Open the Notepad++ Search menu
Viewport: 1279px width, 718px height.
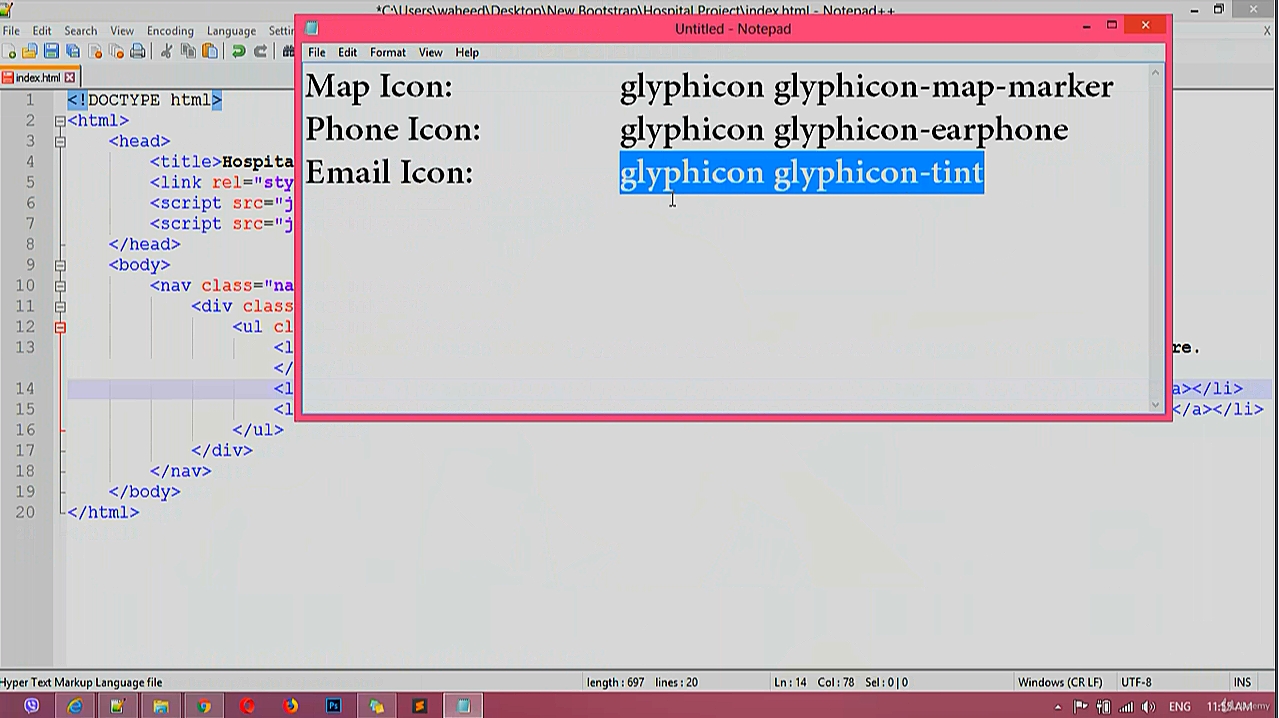tap(81, 31)
